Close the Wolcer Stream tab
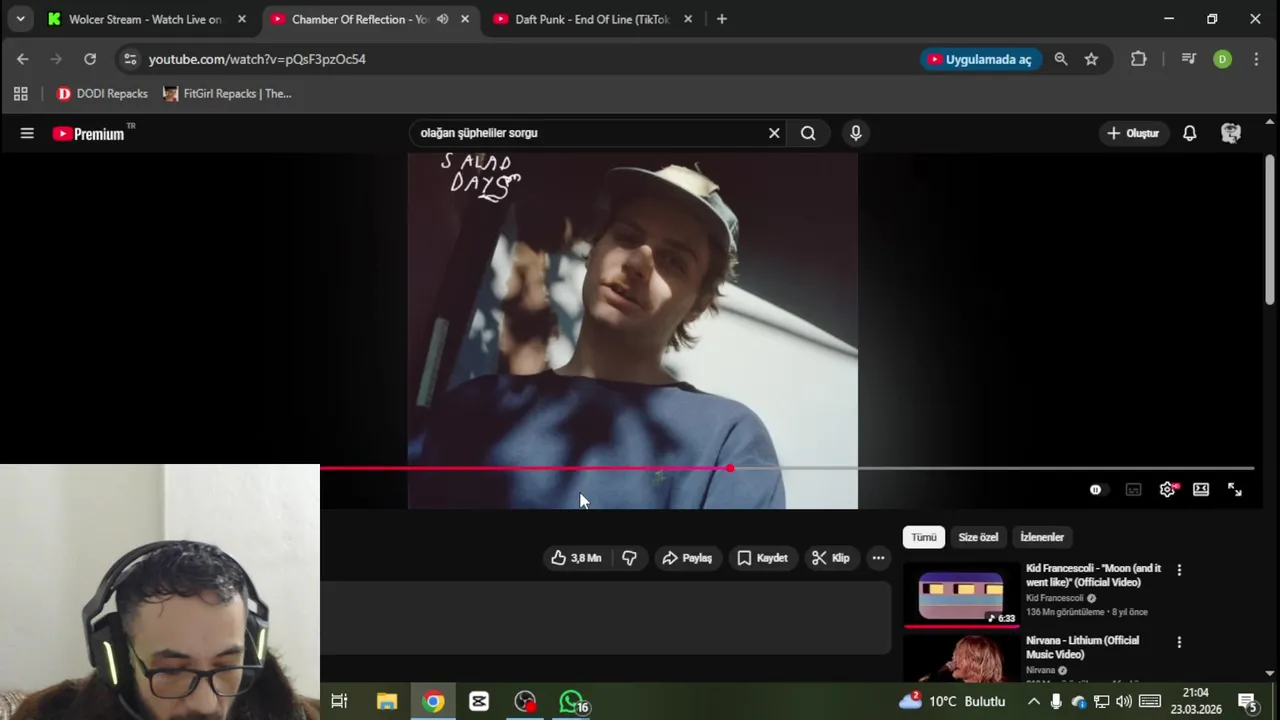 click(x=241, y=19)
